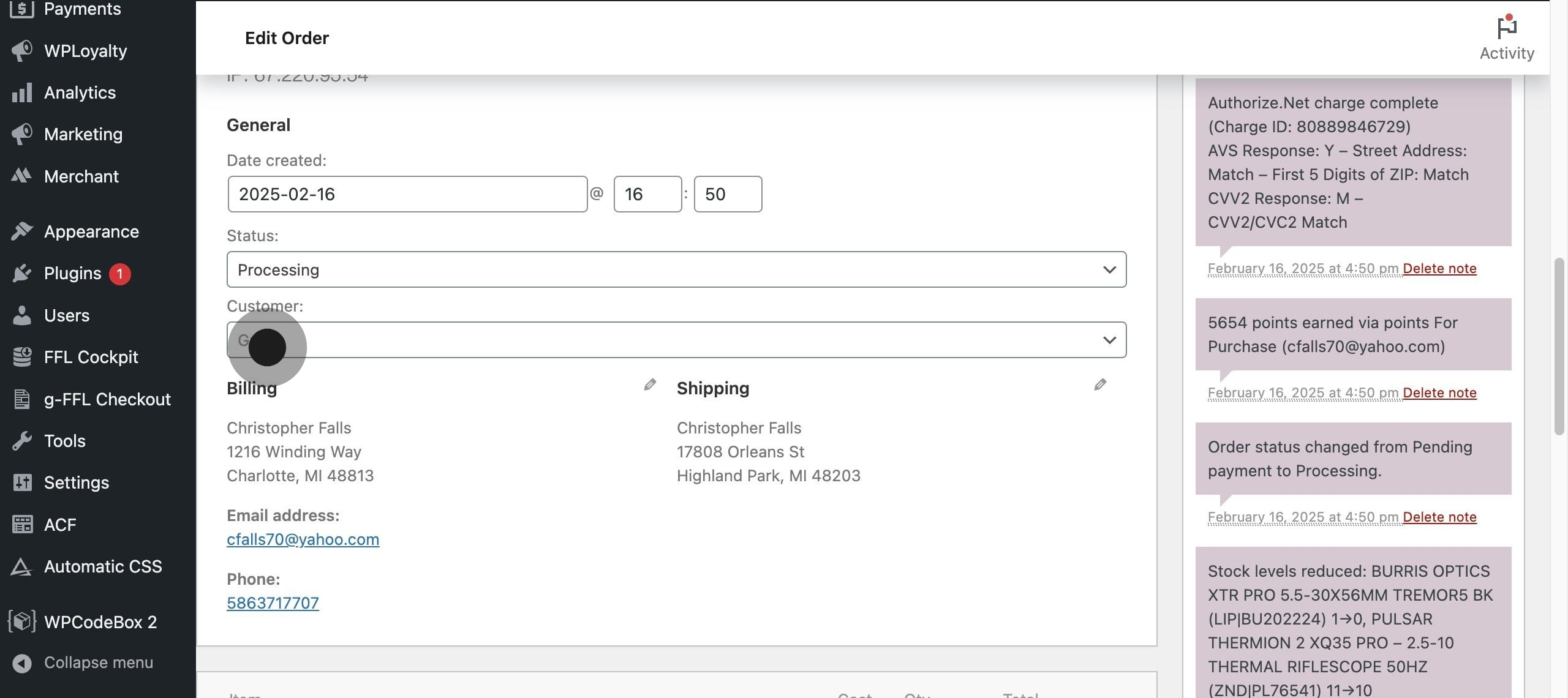Click the Shipping edit pencil icon
The image size is (1568, 698).
pos(1100,385)
